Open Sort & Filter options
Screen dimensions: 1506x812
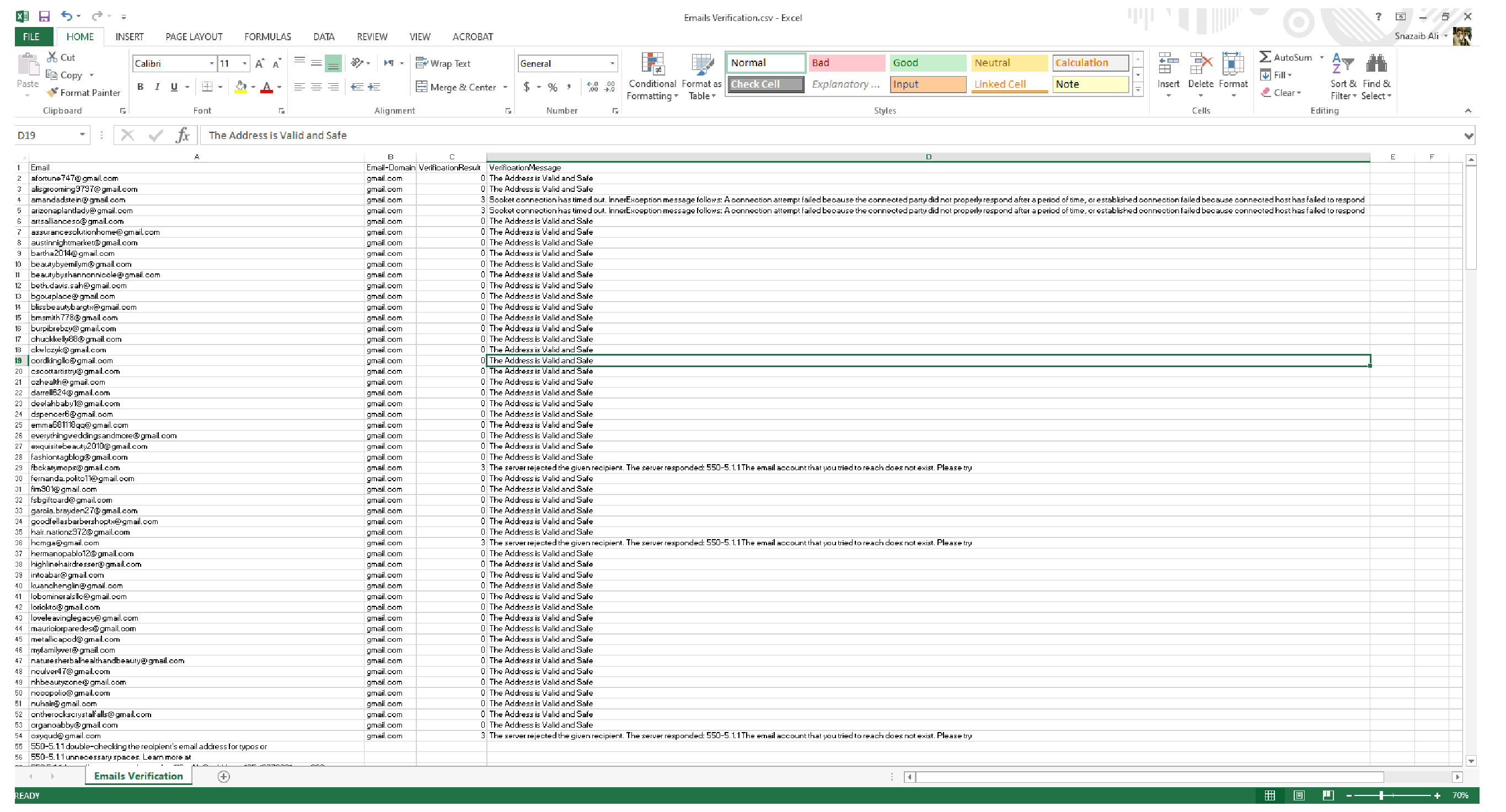point(1342,76)
